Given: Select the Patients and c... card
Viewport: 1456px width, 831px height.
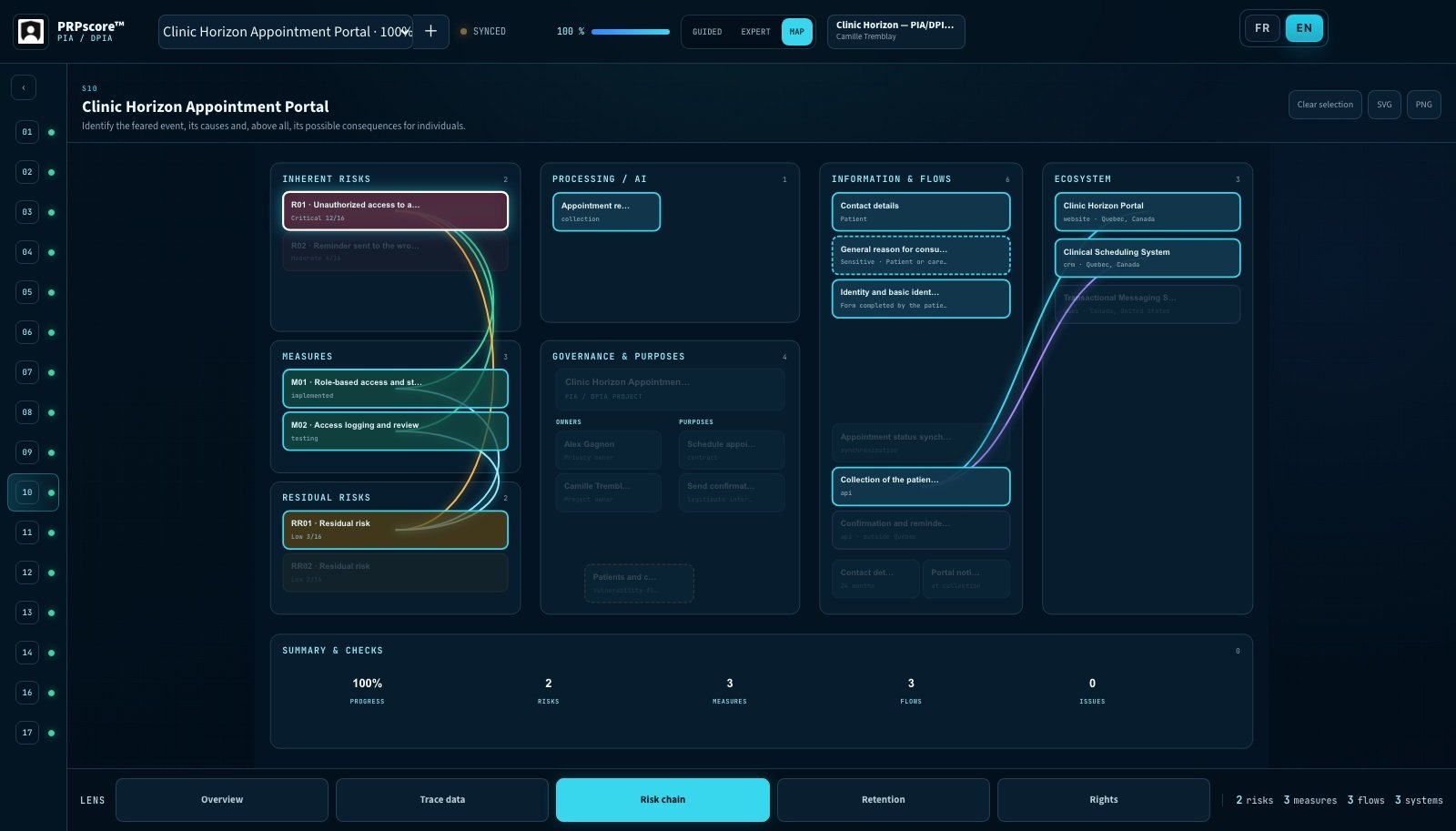Looking at the screenshot, I should pyautogui.click(x=639, y=583).
